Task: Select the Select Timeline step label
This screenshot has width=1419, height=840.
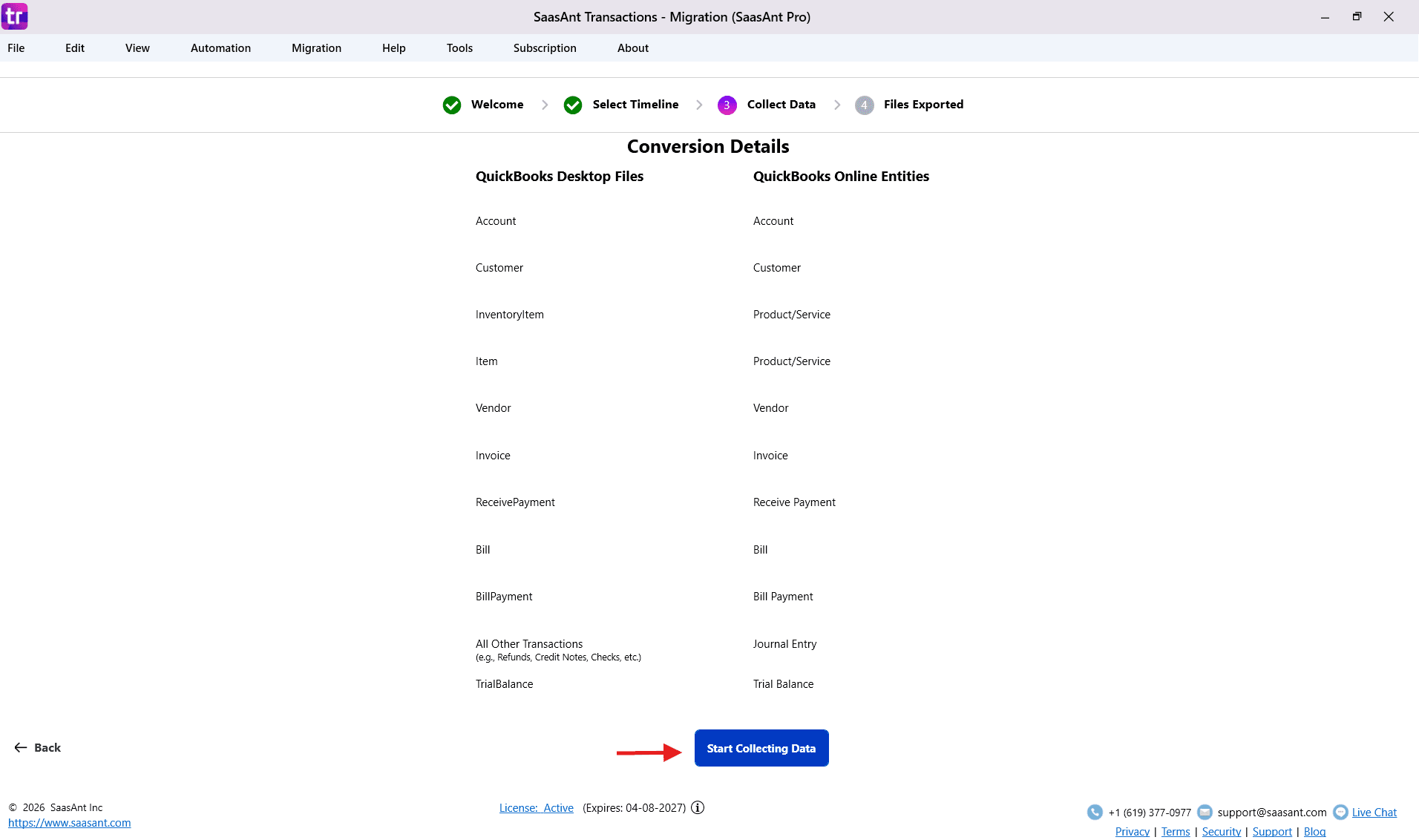Action: click(x=635, y=105)
